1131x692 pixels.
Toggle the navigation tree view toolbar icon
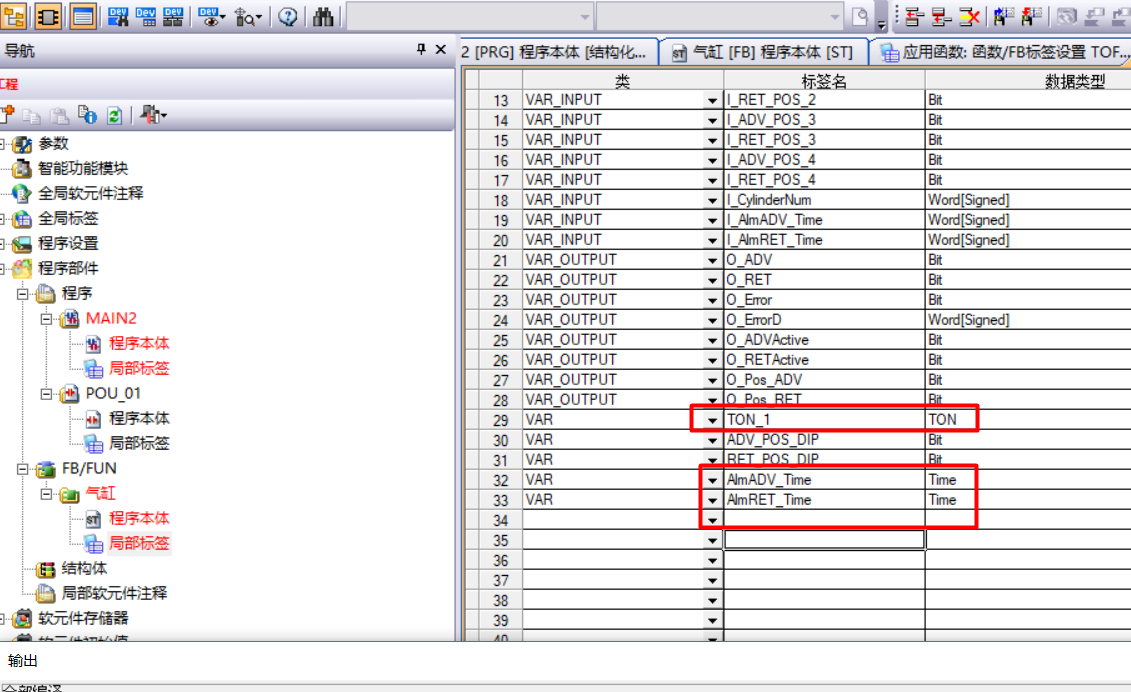[x=16, y=16]
